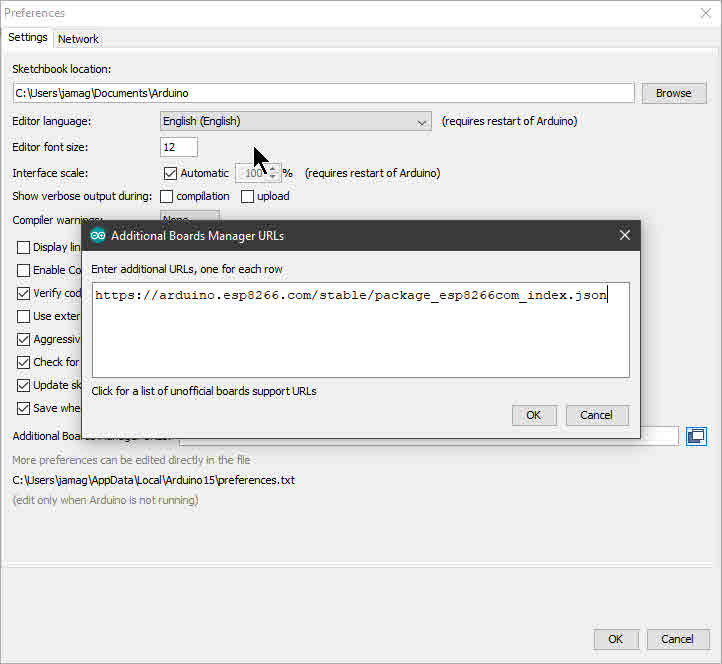Click OK in the Preferences window
This screenshot has width=722, height=664.
(x=616, y=639)
